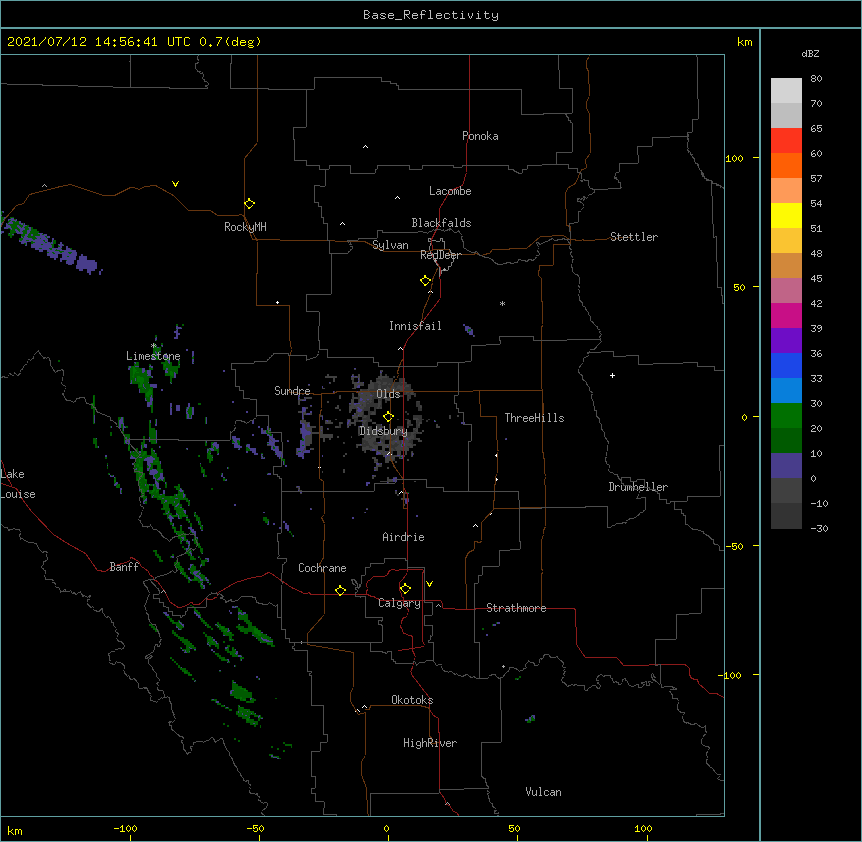Click the Sylvan label
Image resolution: width=862 pixels, height=842 pixels.
click(x=390, y=245)
